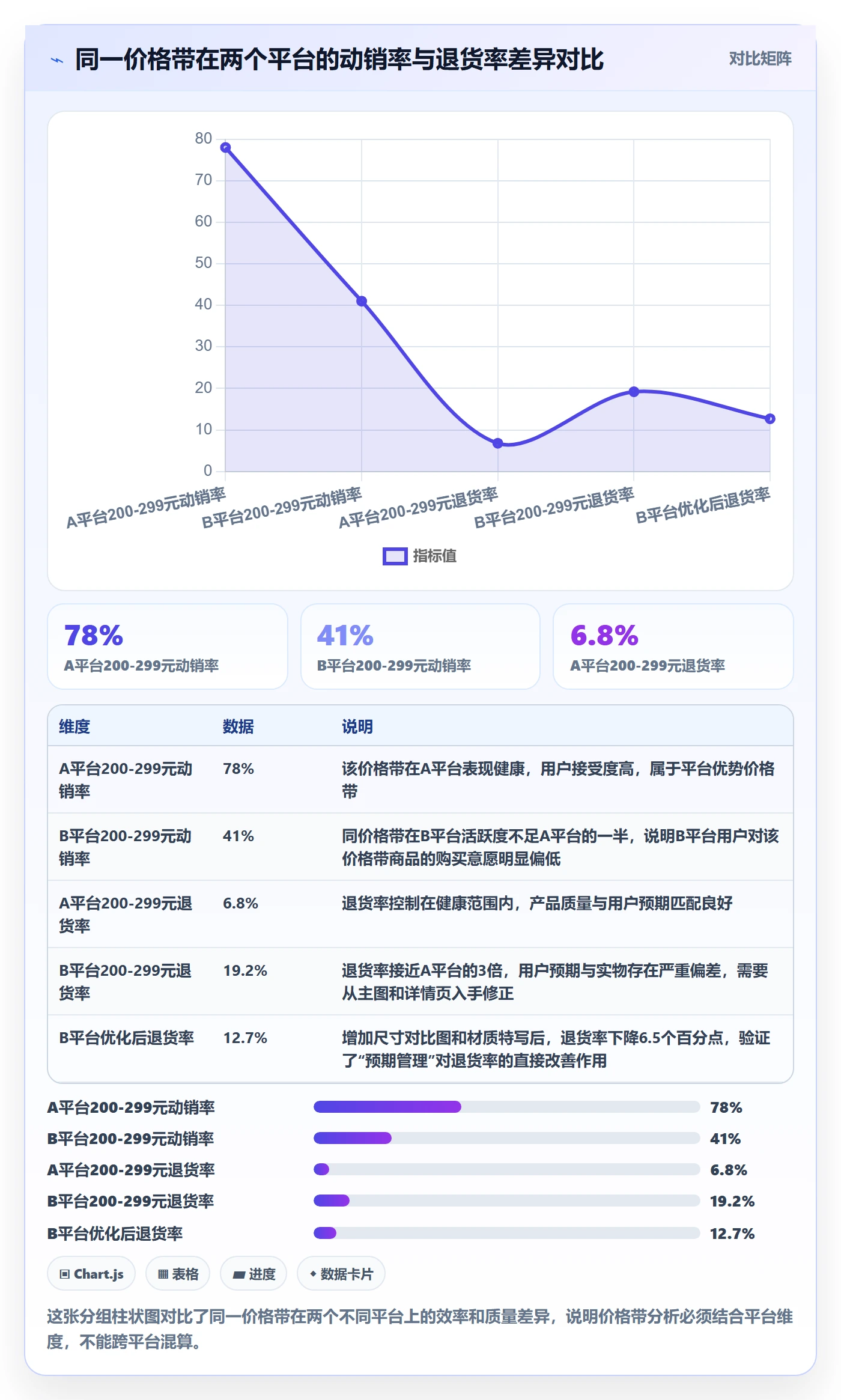Click the x-axis label A平台200-299元动销率
This screenshot has height=1400, width=841.
[x=146, y=508]
